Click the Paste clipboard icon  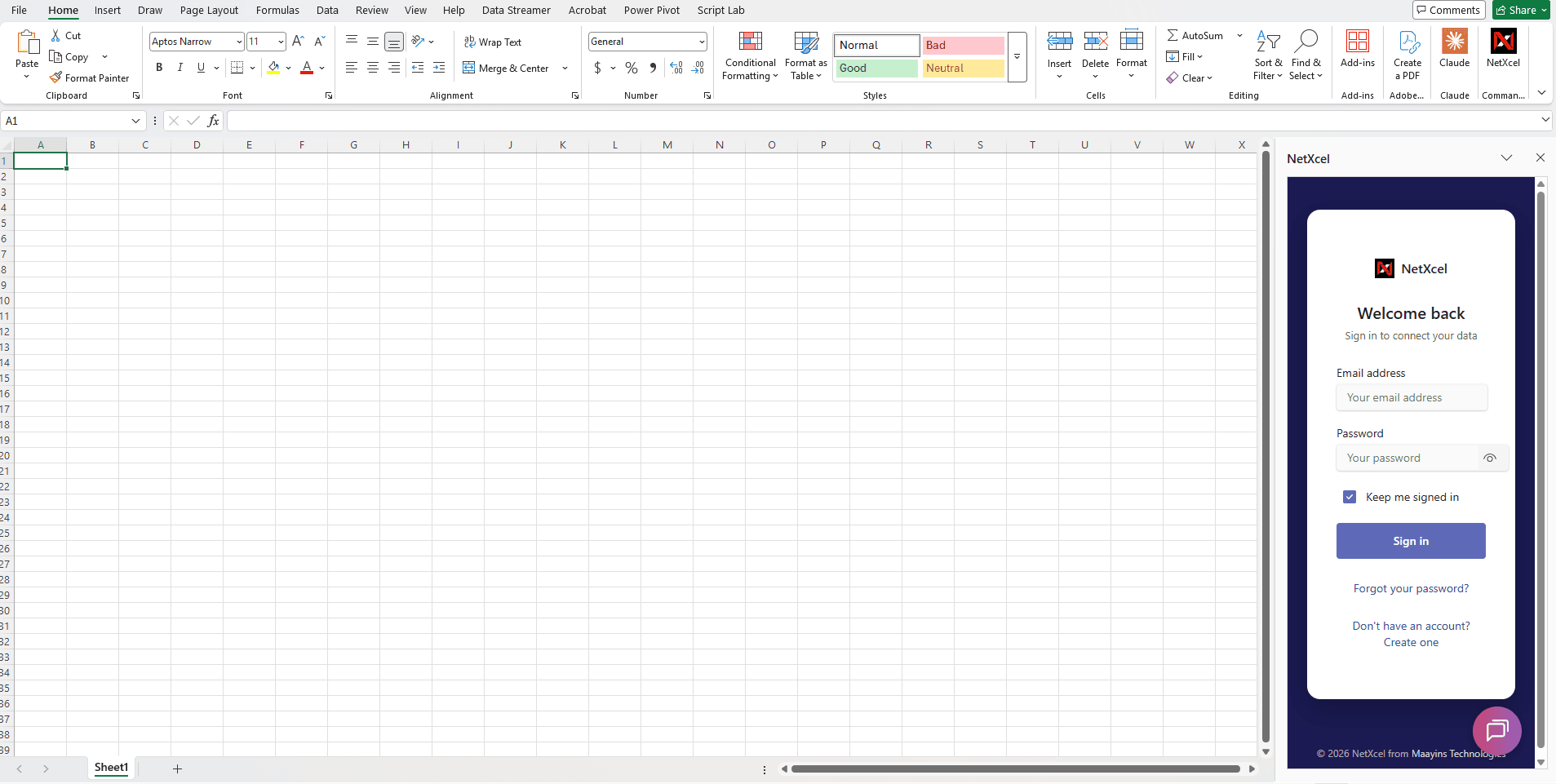(x=27, y=42)
